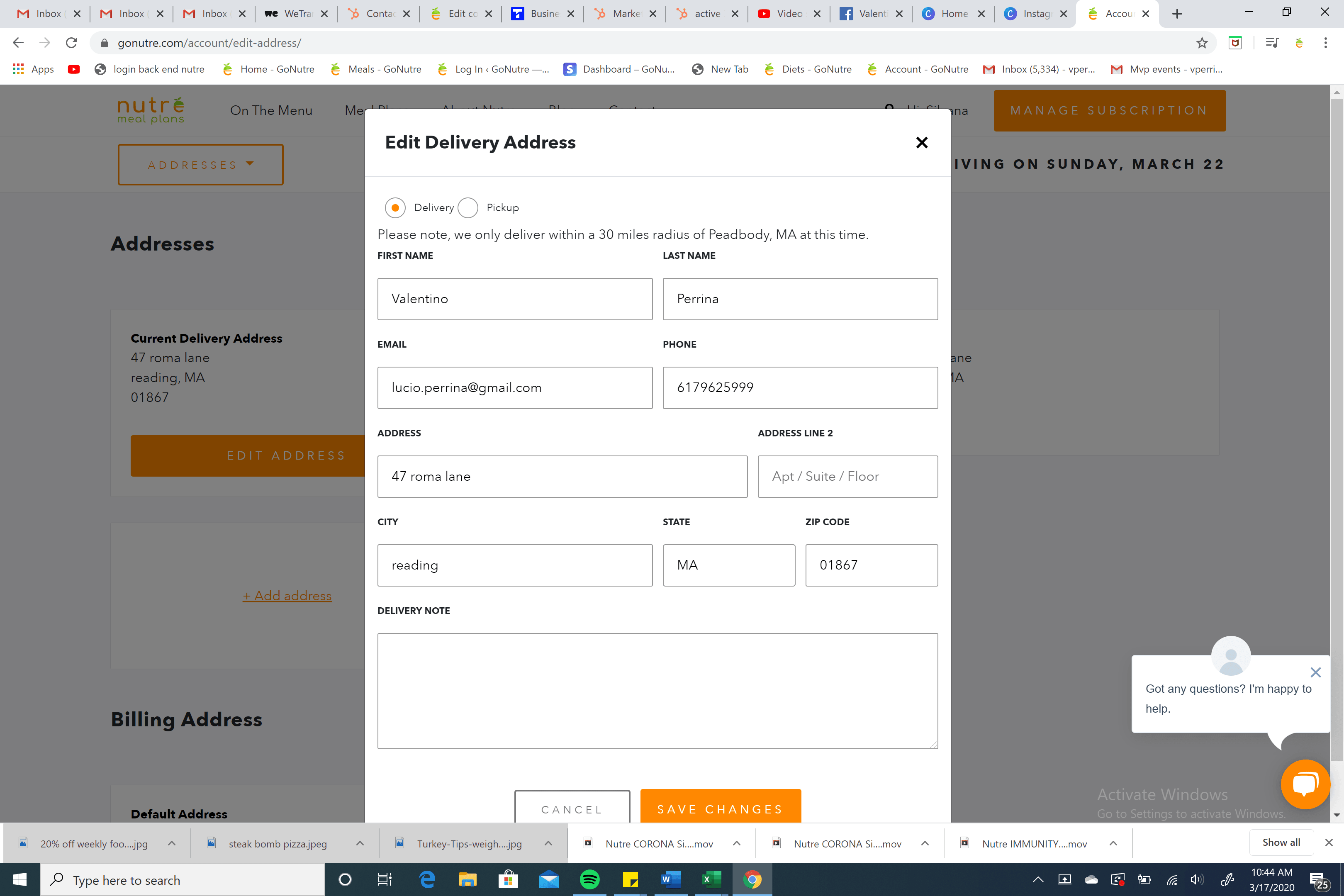Screen dimensions: 1344x896
Task: Open the orange live chat bubble
Action: point(1305,784)
